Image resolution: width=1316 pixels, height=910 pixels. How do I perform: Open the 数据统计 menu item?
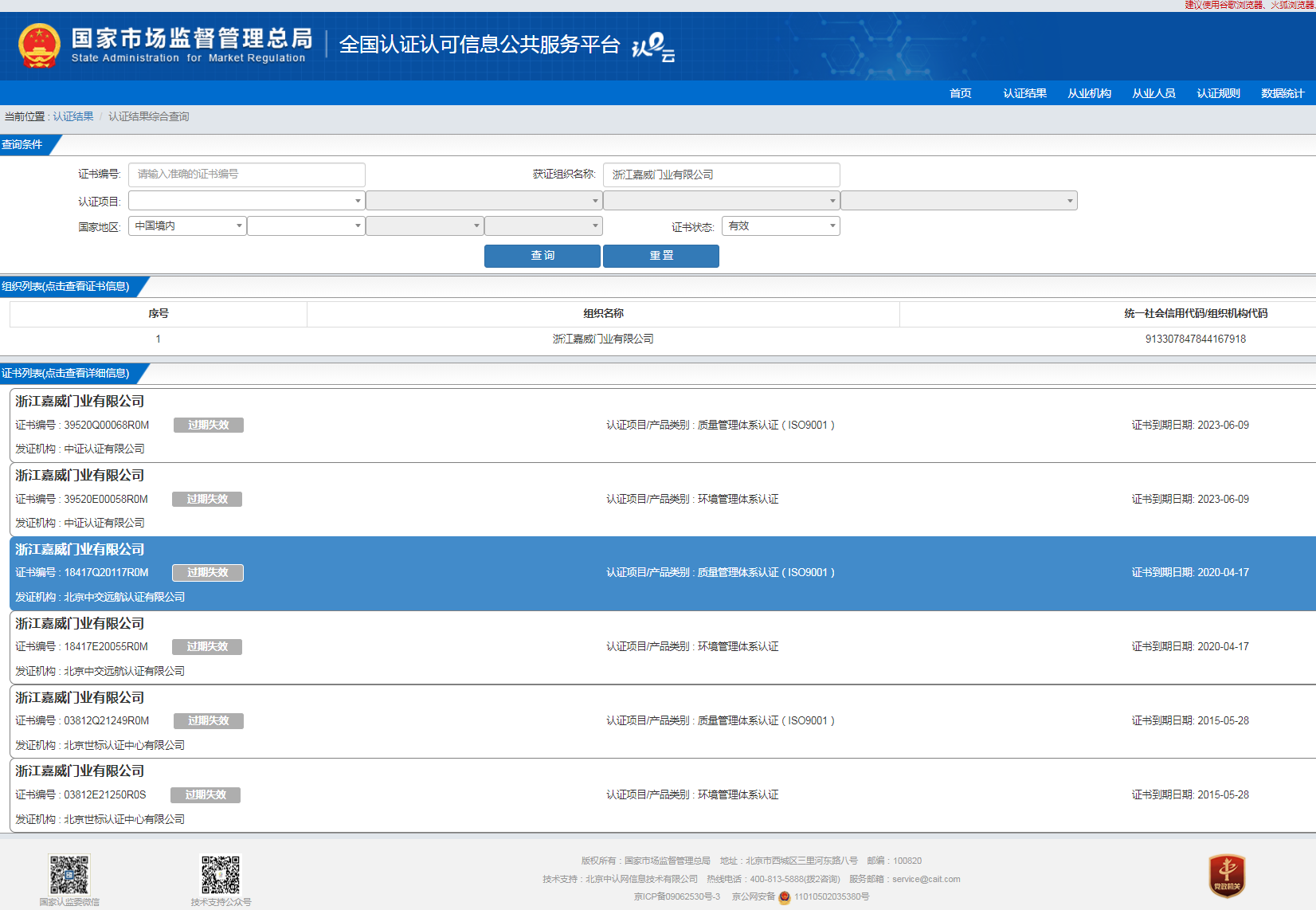[x=1283, y=93]
